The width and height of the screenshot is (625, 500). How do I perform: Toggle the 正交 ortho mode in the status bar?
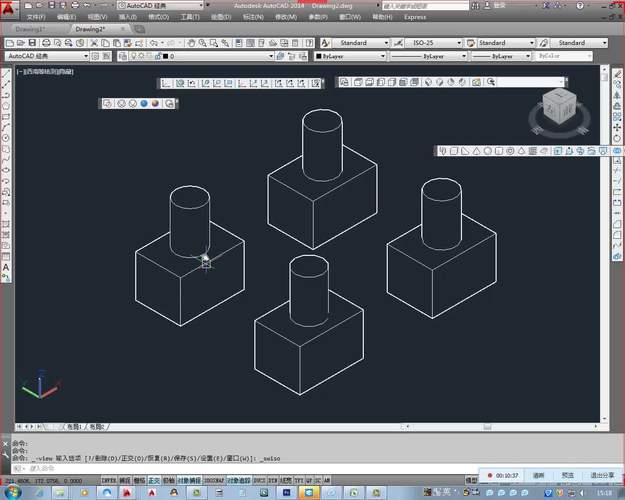(x=154, y=480)
